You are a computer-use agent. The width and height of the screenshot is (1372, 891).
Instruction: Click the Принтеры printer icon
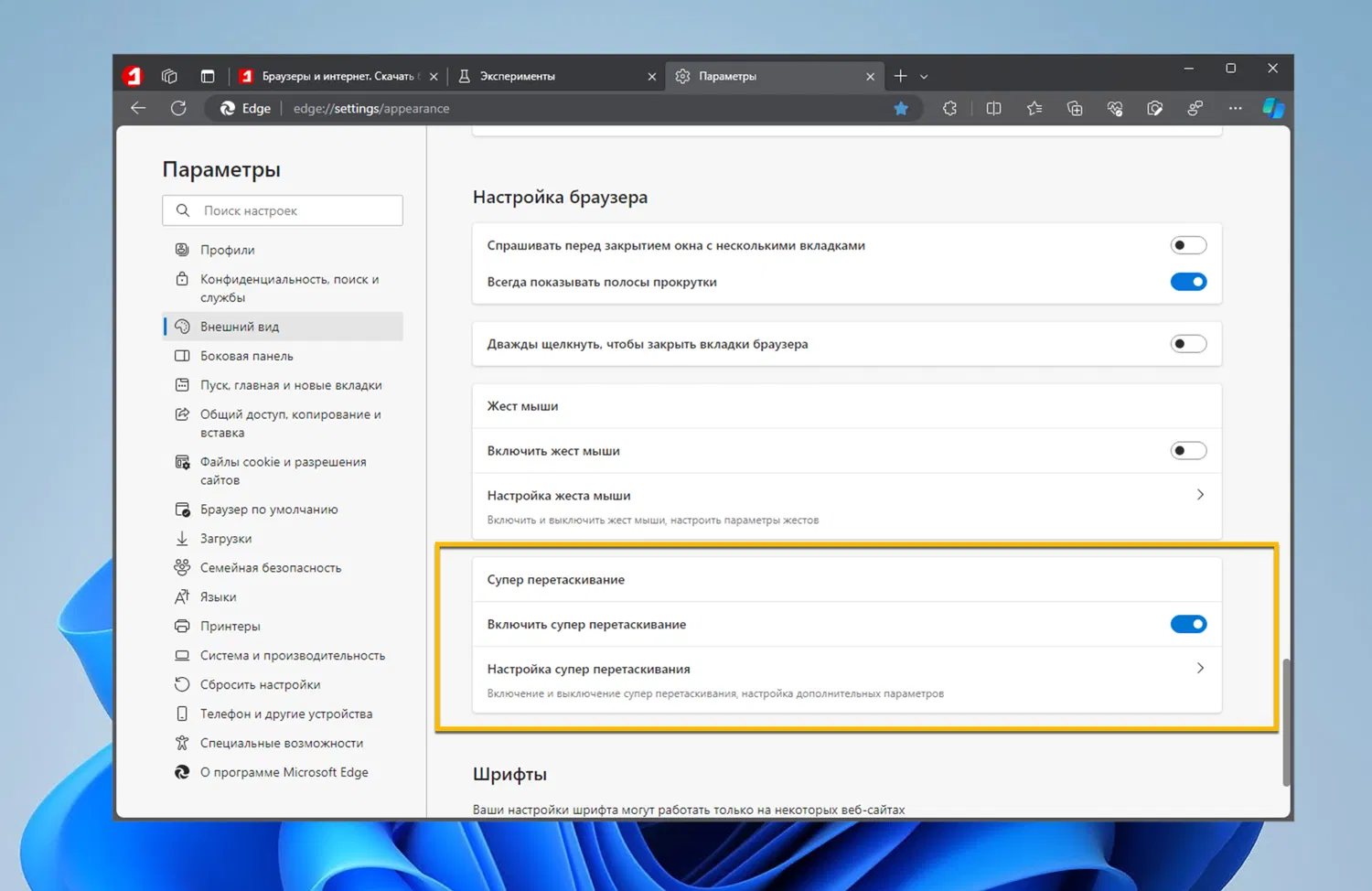coord(182,627)
